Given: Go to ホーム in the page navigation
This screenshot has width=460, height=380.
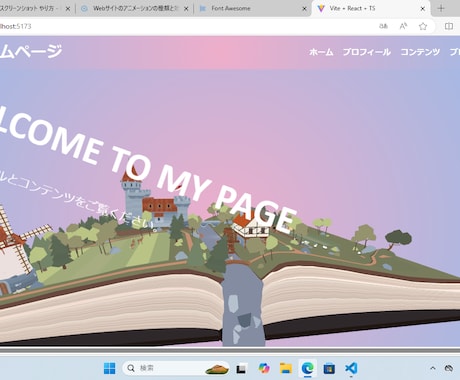Looking at the screenshot, I should (321, 52).
